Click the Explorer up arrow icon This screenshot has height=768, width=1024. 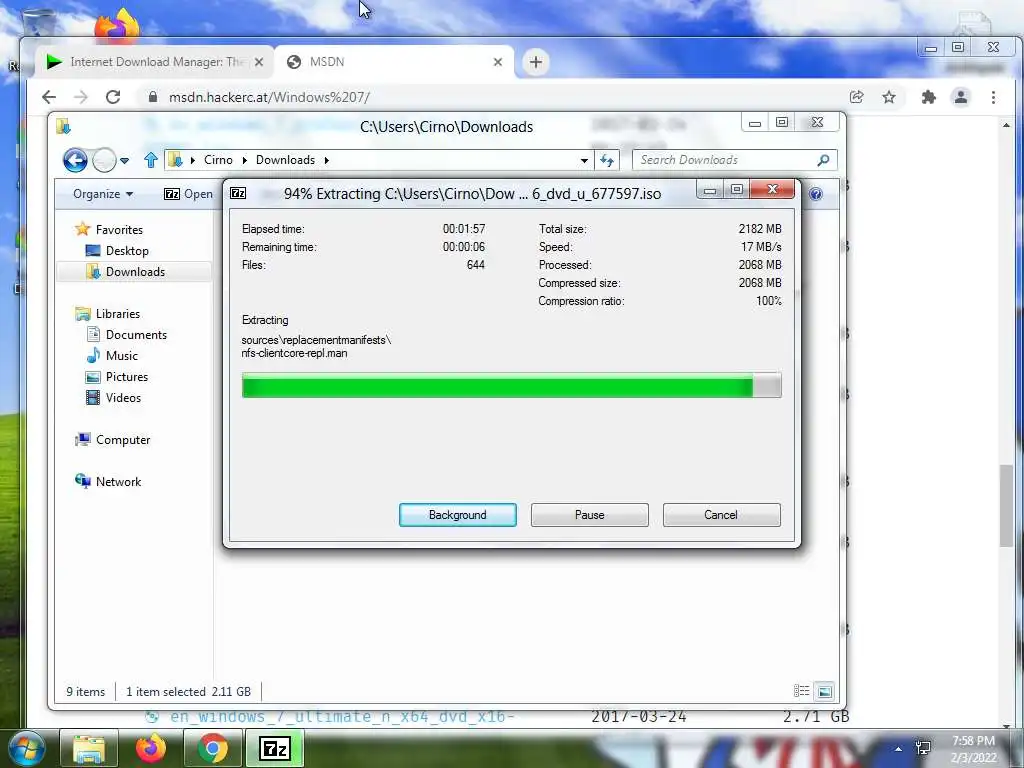[151, 160]
